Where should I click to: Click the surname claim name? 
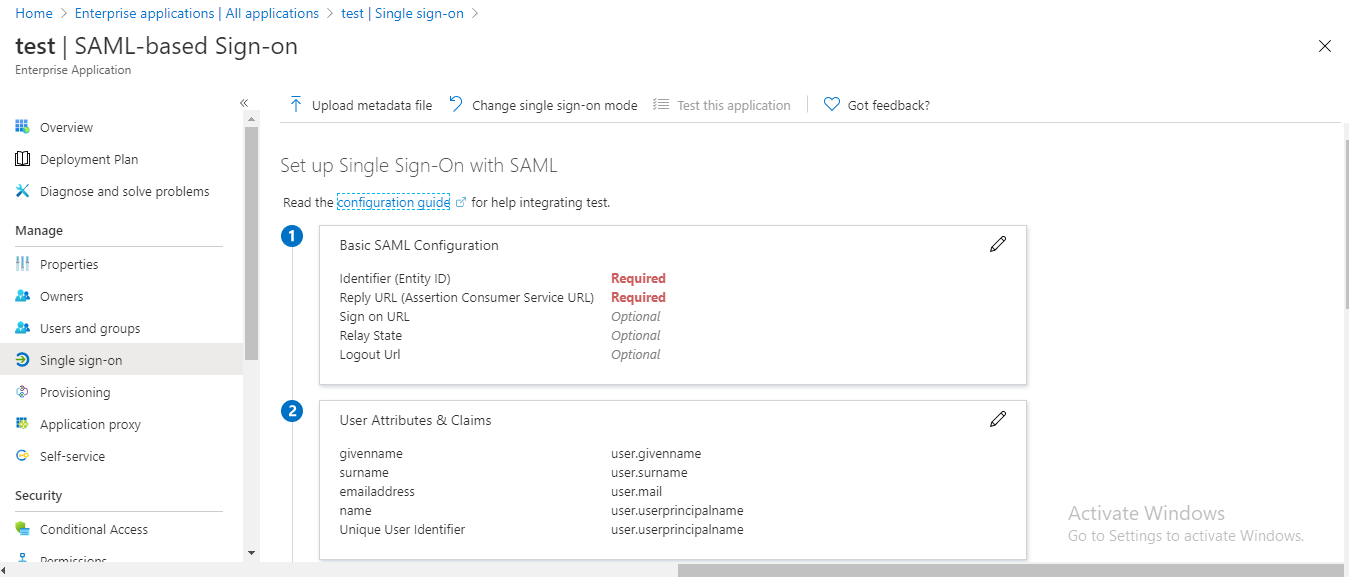[364, 473]
